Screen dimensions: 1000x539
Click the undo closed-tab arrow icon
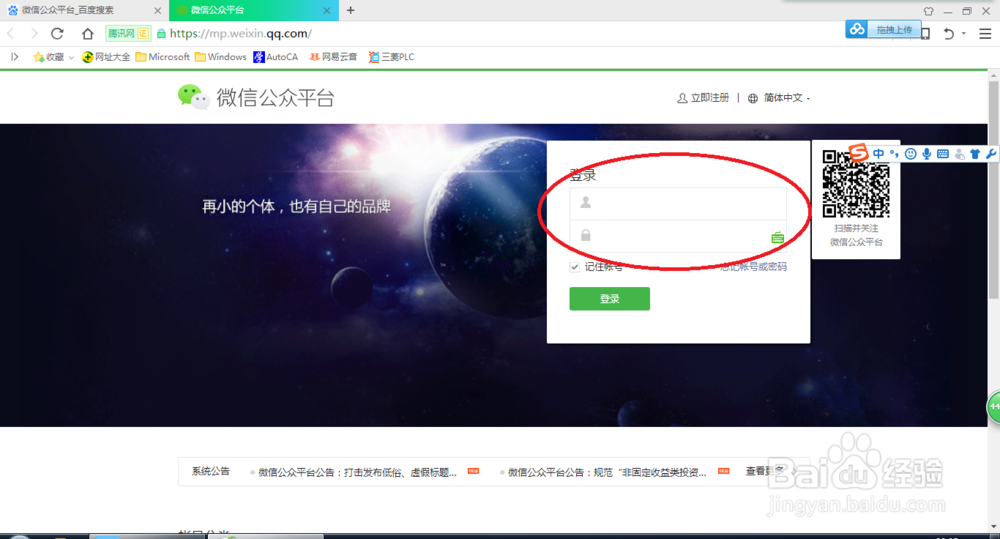pyautogui.click(x=948, y=34)
